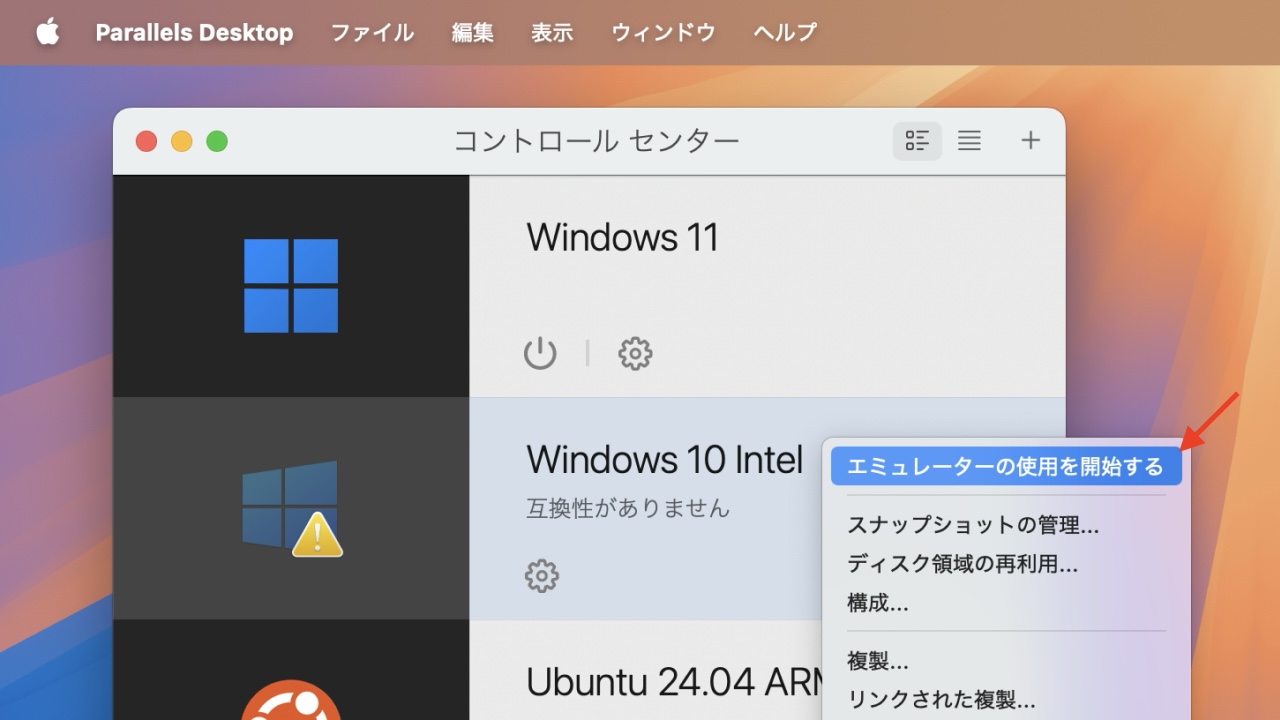
Task: Open Windows 11 settings gear
Action: (635, 353)
